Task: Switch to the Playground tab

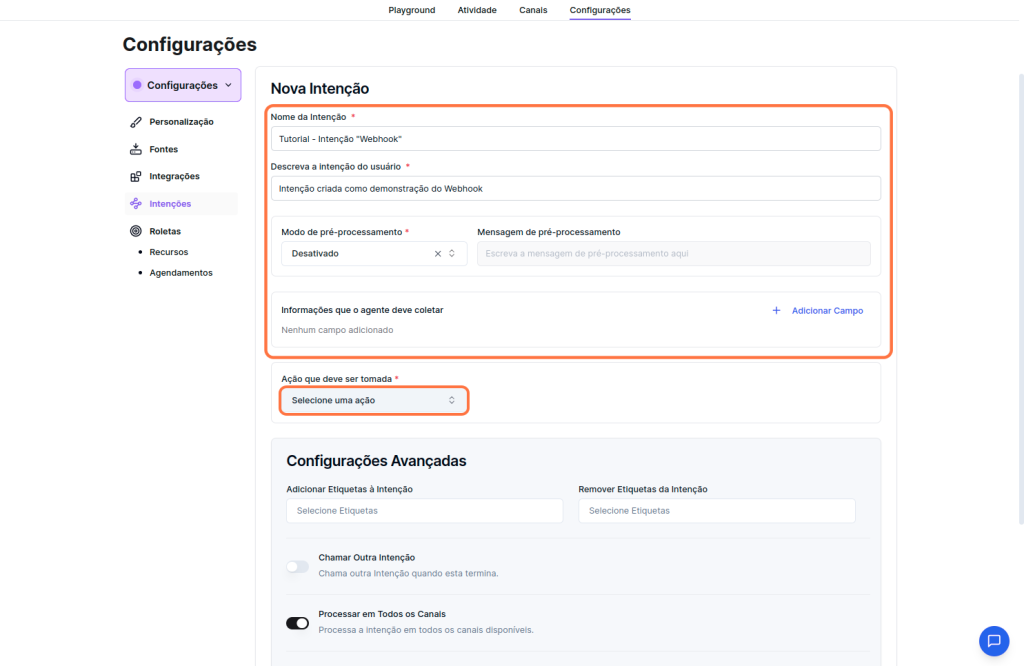Action: 412,10
